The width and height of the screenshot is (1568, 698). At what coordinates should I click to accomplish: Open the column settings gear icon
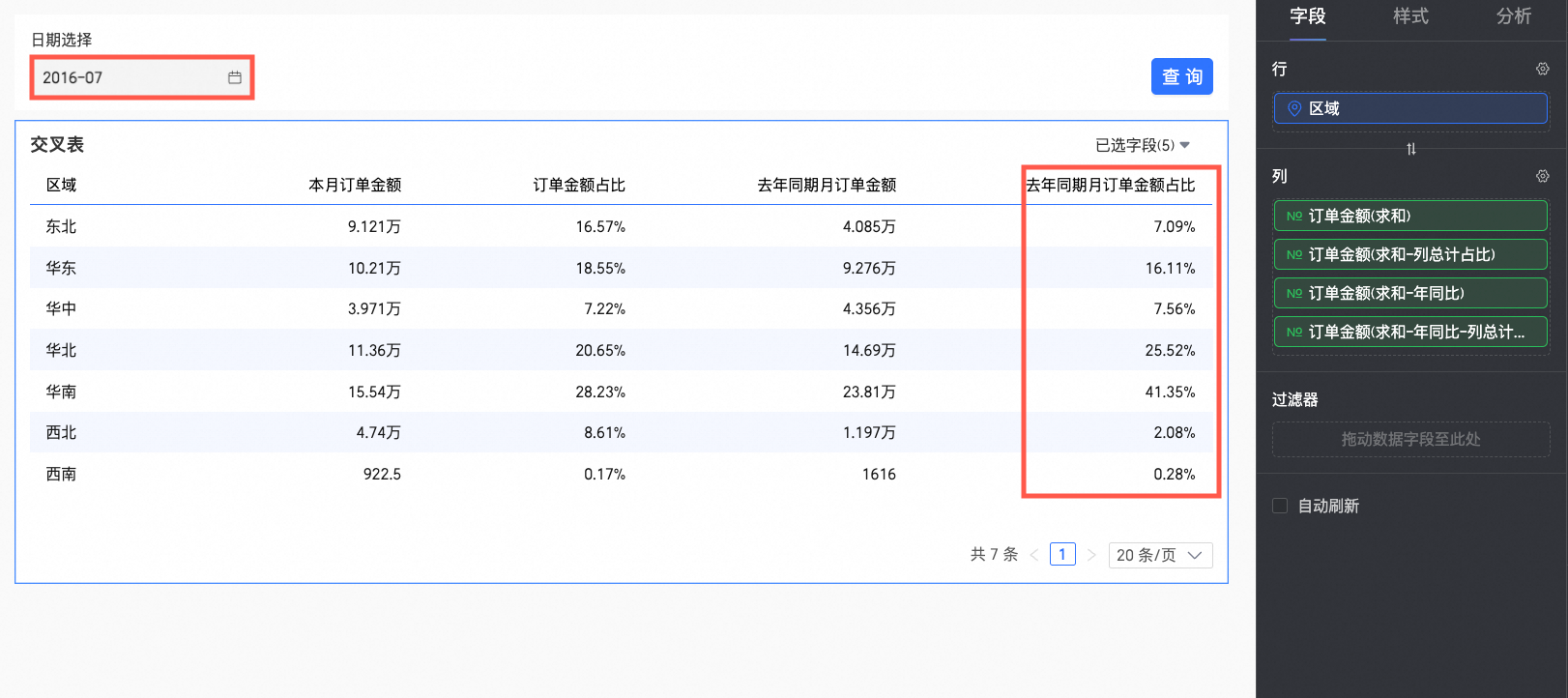(1543, 176)
